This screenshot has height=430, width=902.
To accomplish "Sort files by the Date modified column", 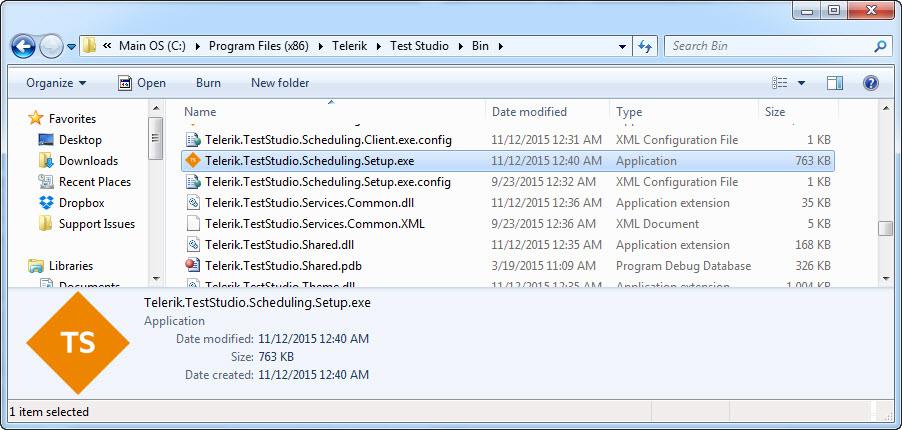I will (x=529, y=112).
